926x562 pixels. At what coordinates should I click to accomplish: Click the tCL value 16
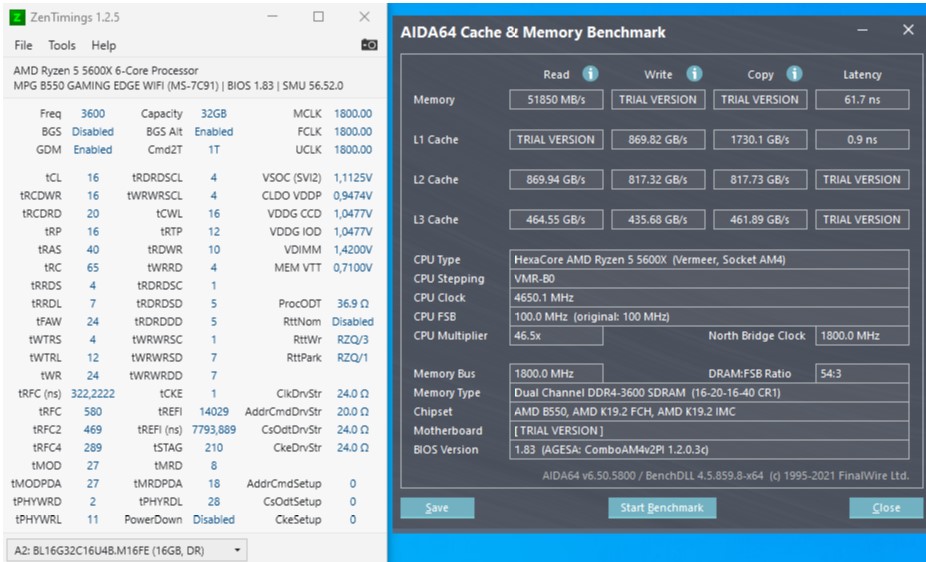[x=93, y=178]
